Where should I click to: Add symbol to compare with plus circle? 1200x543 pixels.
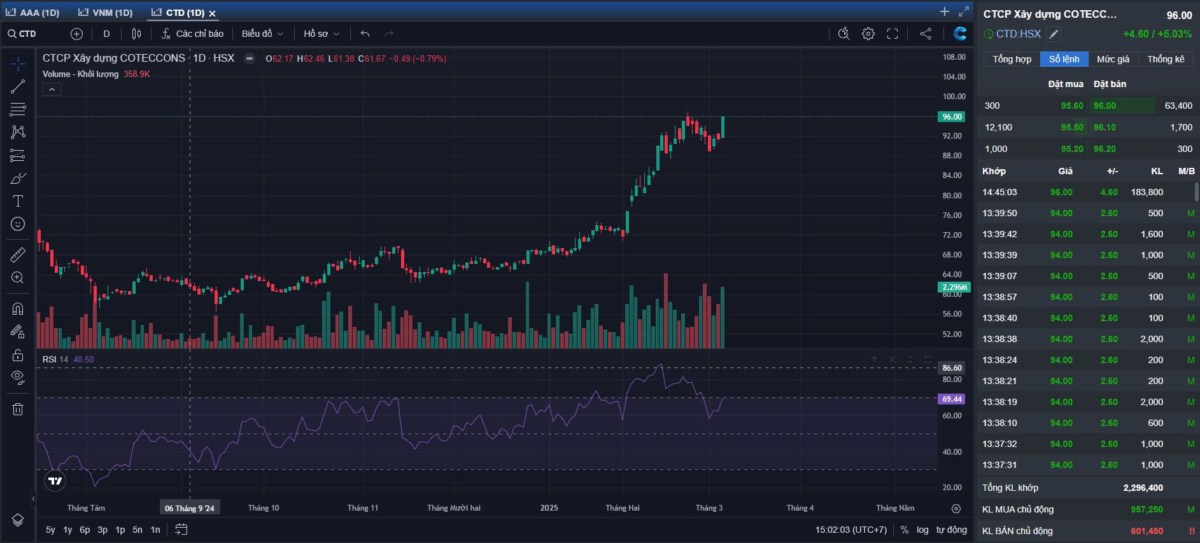click(x=76, y=33)
